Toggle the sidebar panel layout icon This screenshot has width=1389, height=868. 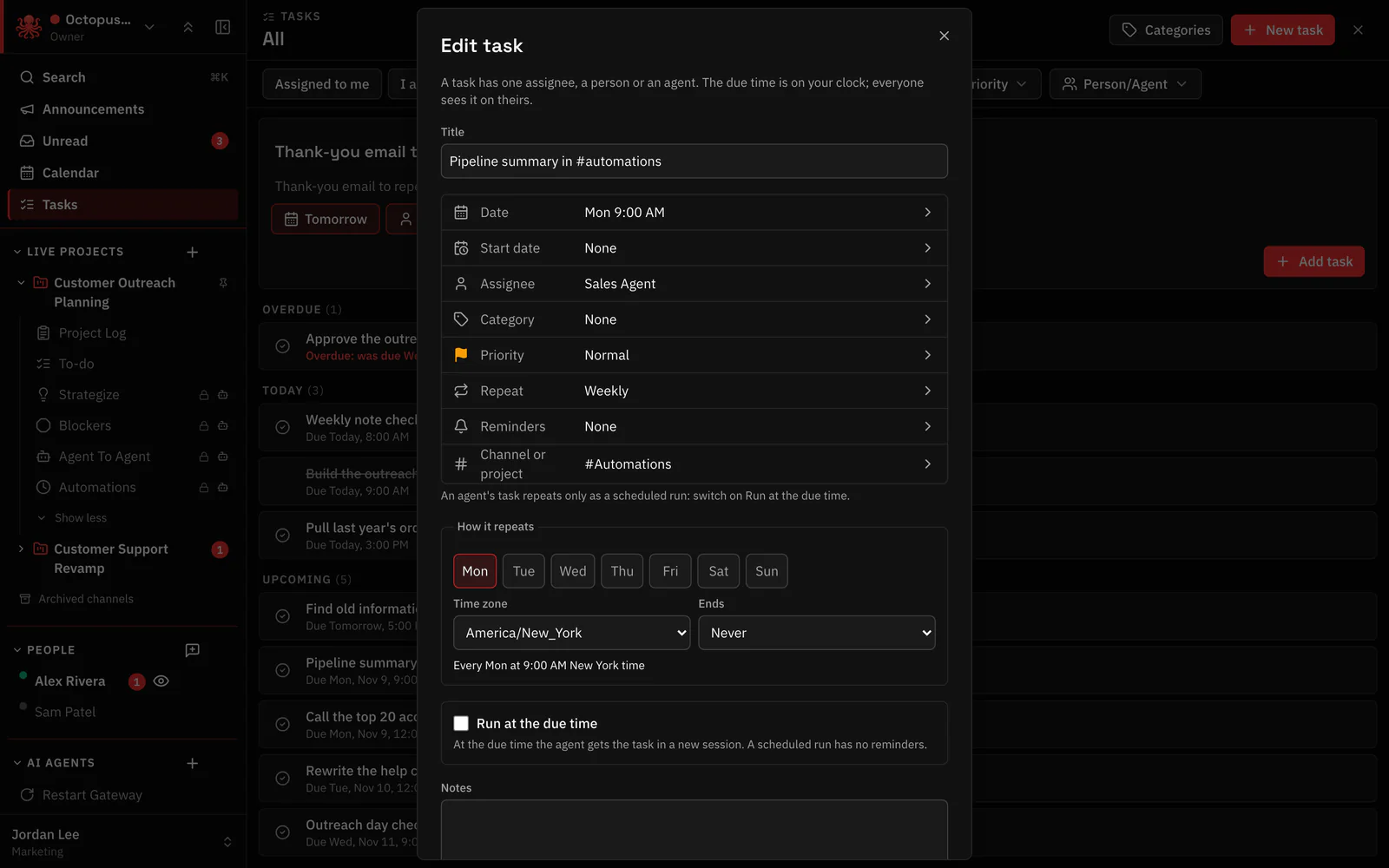[223, 27]
